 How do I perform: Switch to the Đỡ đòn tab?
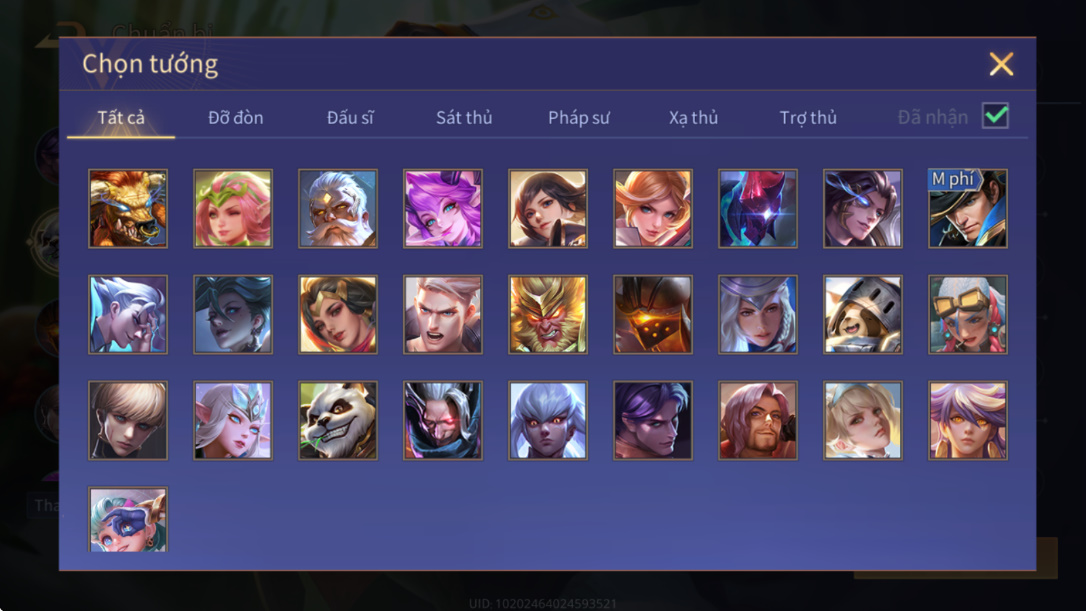[x=235, y=118]
